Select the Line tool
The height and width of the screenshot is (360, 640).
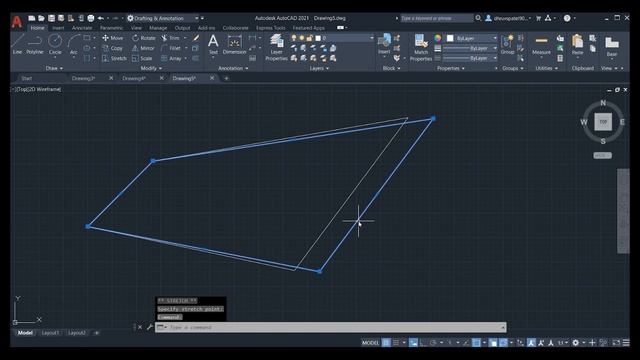coord(17,44)
